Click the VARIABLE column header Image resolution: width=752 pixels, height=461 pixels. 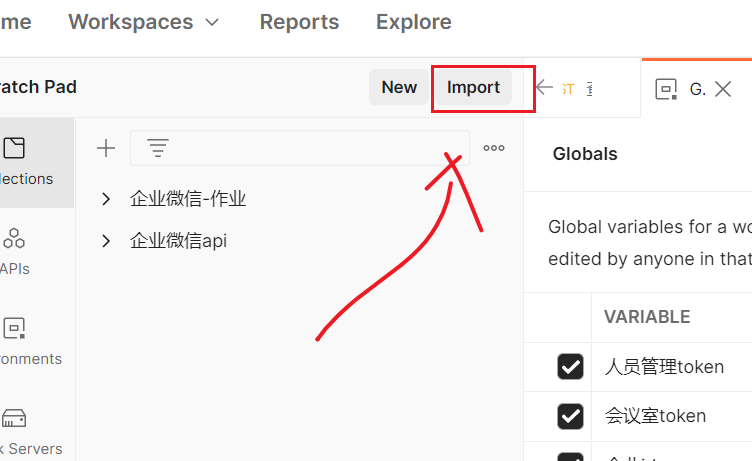coord(647,317)
